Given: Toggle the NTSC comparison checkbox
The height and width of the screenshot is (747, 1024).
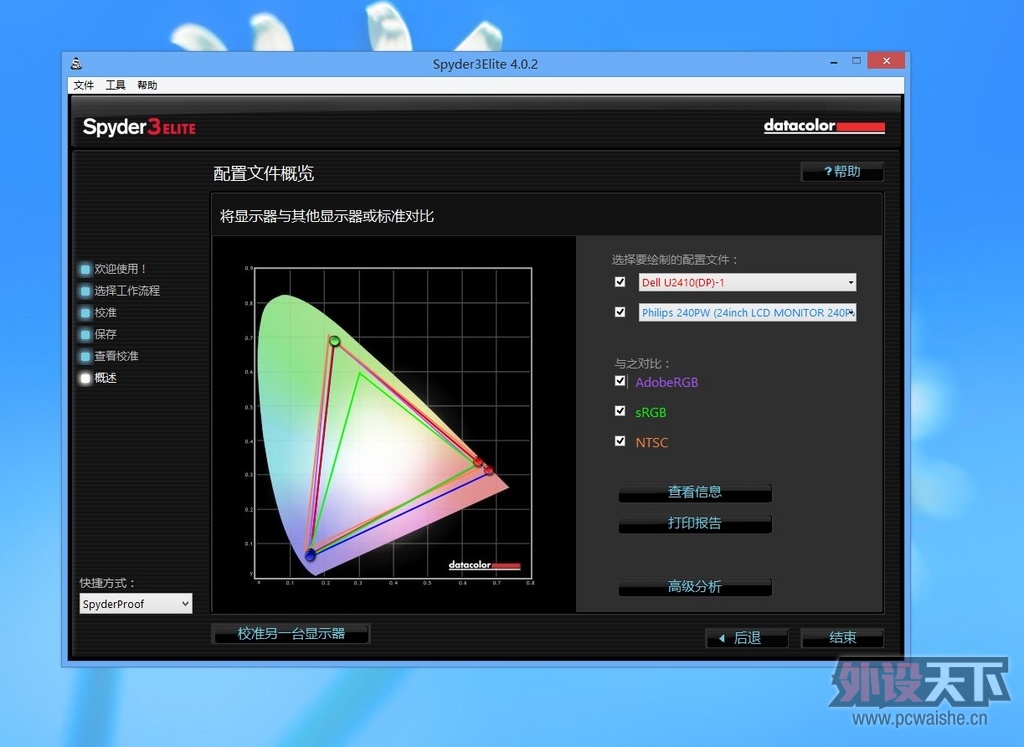Looking at the screenshot, I should point(620,441).
